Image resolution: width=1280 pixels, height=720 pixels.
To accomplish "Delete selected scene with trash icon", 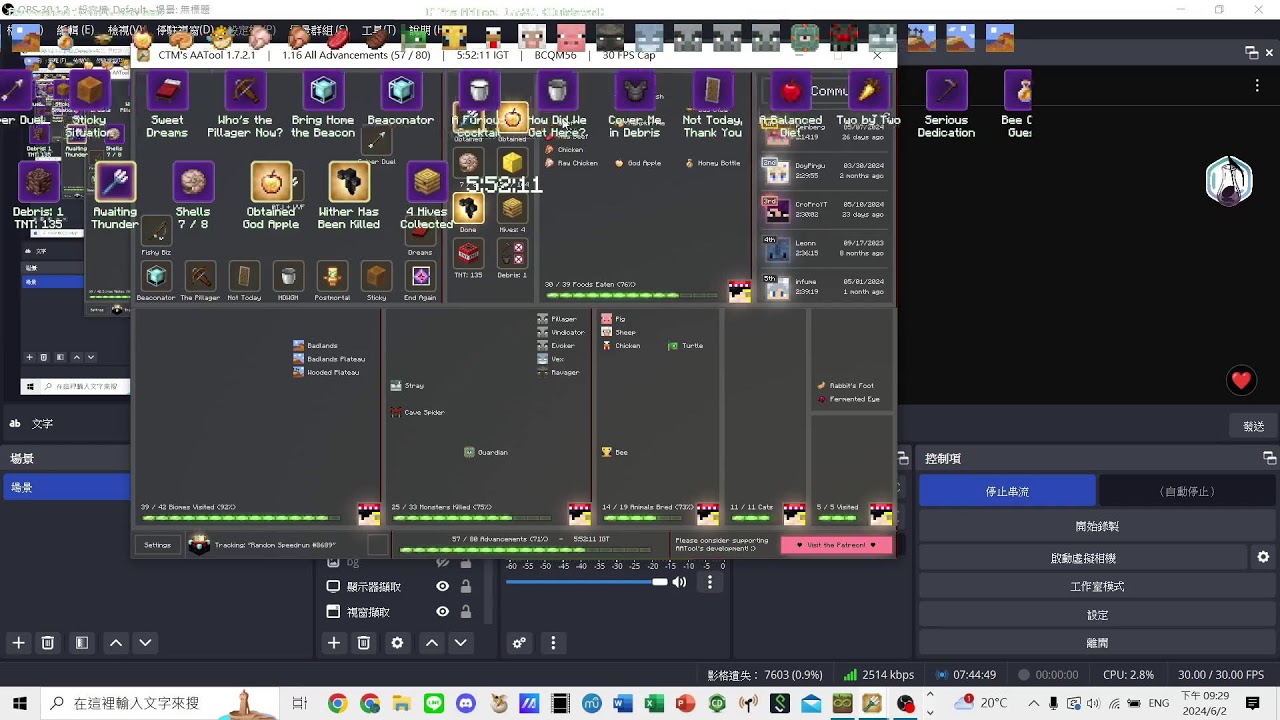I will pos(47,643).
